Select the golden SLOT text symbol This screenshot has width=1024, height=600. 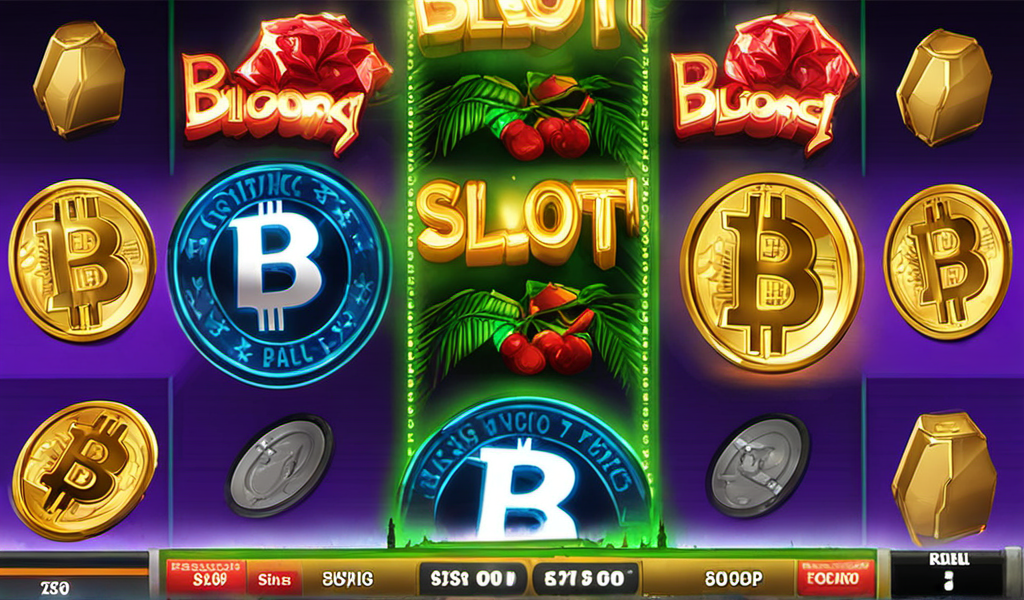click(x=526, y=219)
